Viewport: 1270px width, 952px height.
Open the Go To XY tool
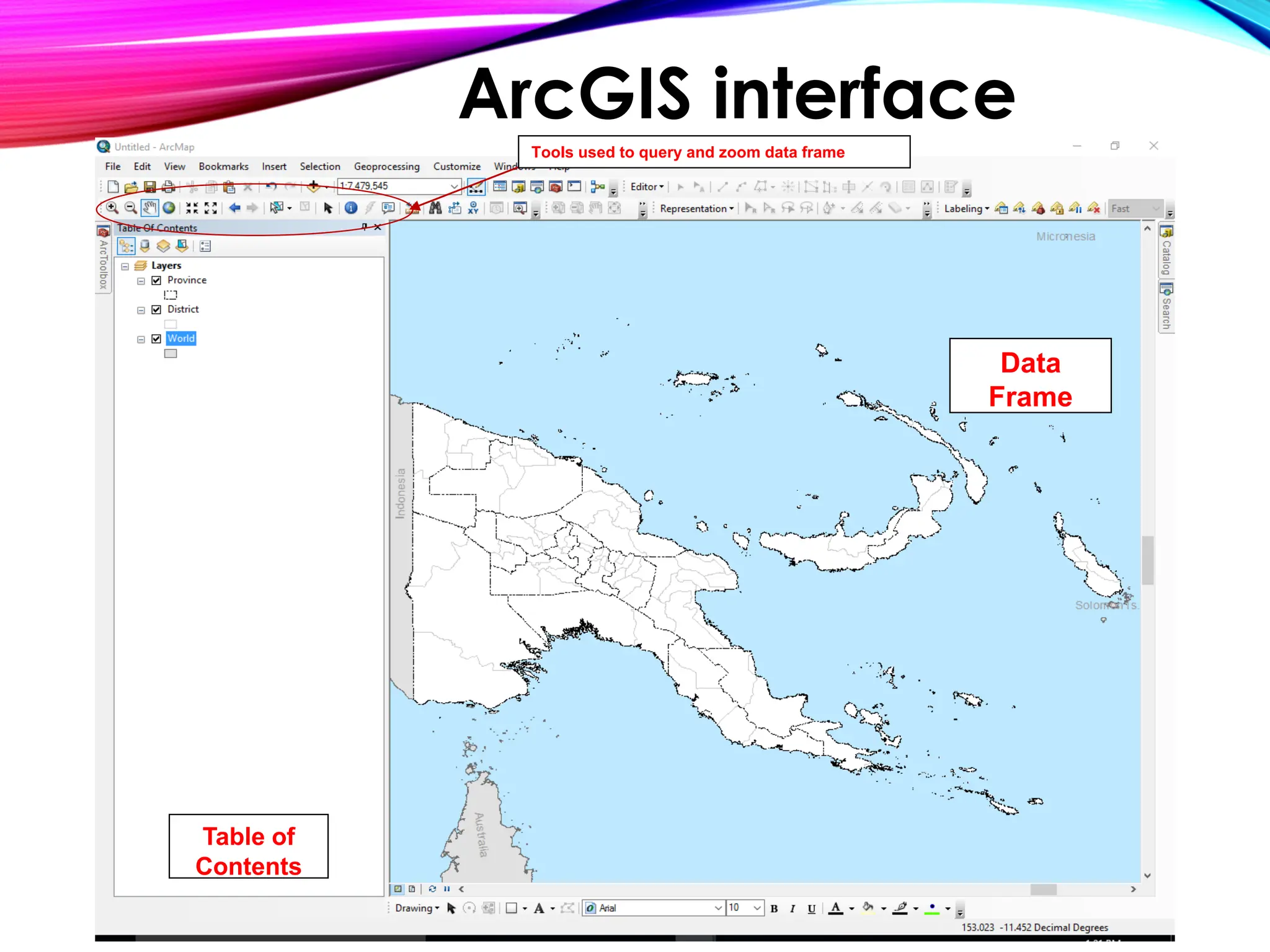(x=473, y=208)
